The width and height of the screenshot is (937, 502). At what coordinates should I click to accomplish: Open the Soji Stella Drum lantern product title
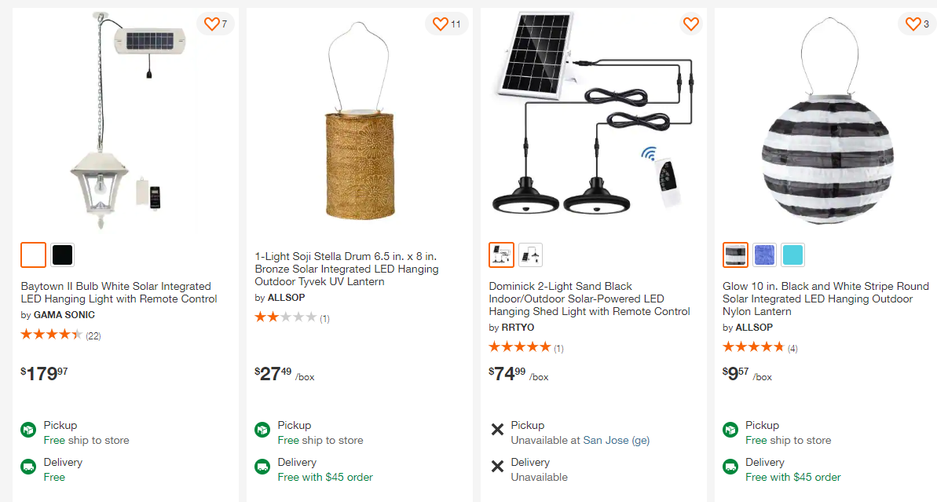pos(347,269)
